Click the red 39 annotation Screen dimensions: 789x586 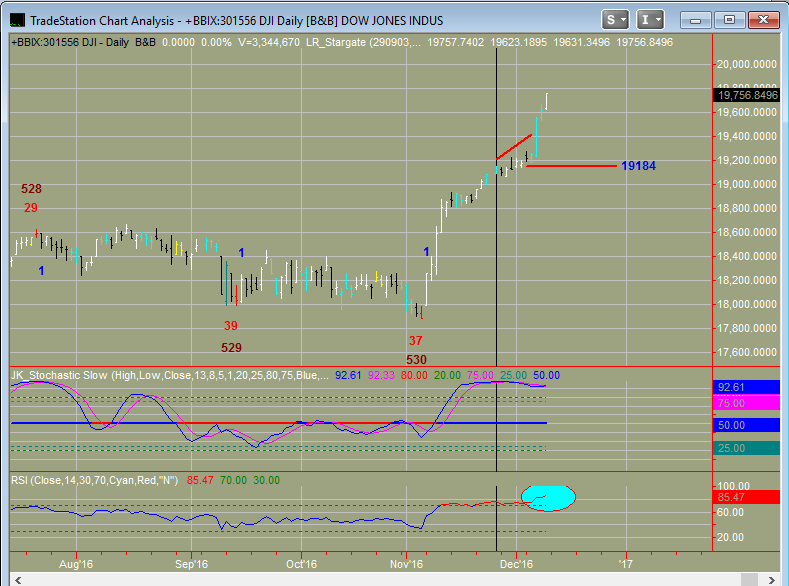[x=230, y=326]
